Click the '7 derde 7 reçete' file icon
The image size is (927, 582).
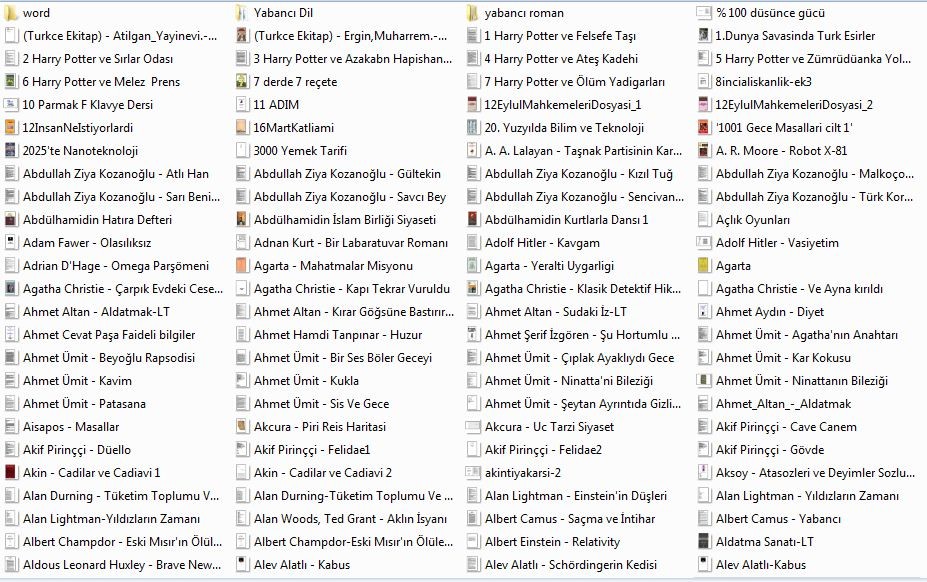click(x=242, y=82)
